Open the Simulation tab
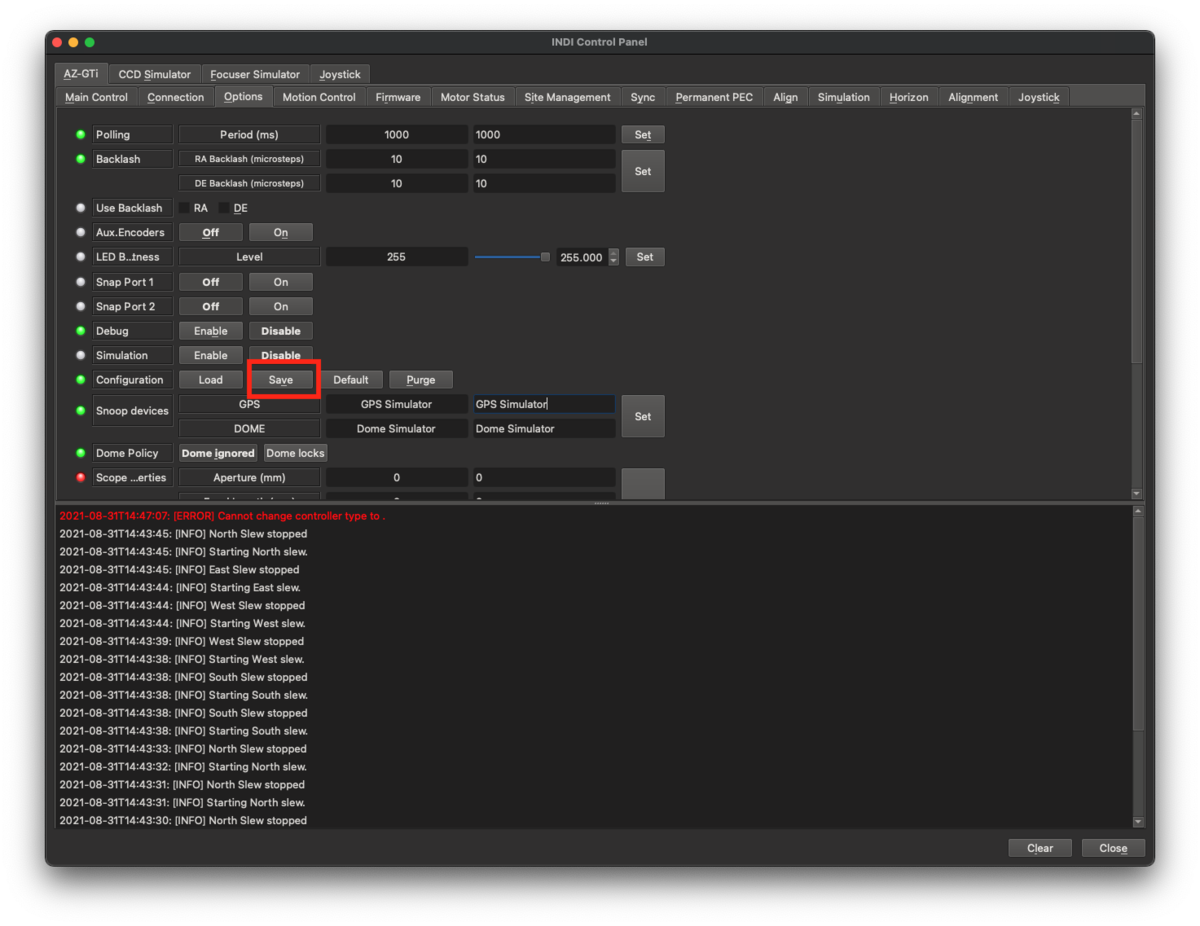1200x926 pixels. pos(844,97)
